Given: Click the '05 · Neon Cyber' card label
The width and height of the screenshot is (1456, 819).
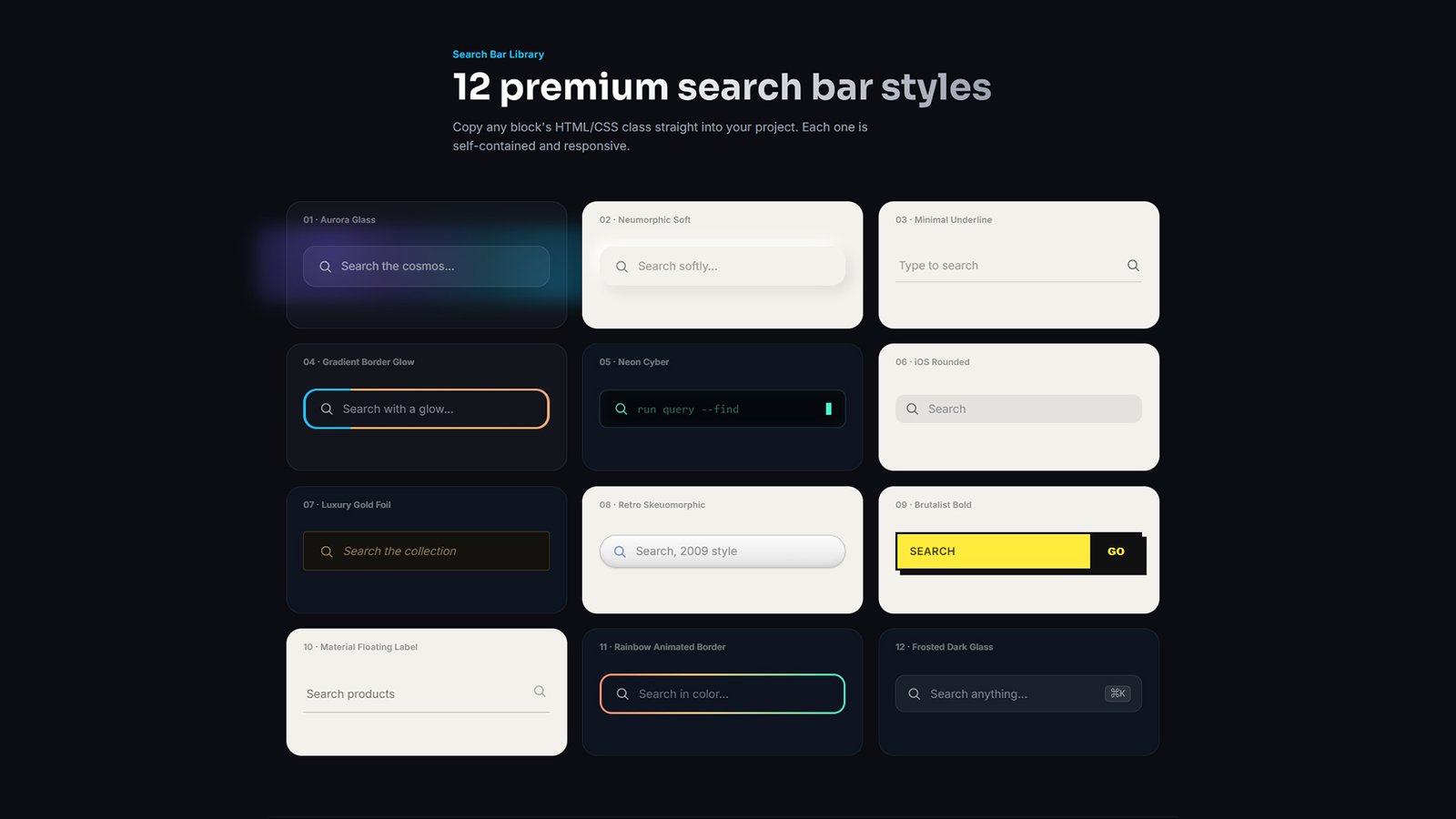Looking at the screenshot, I should tap(634, 362).
